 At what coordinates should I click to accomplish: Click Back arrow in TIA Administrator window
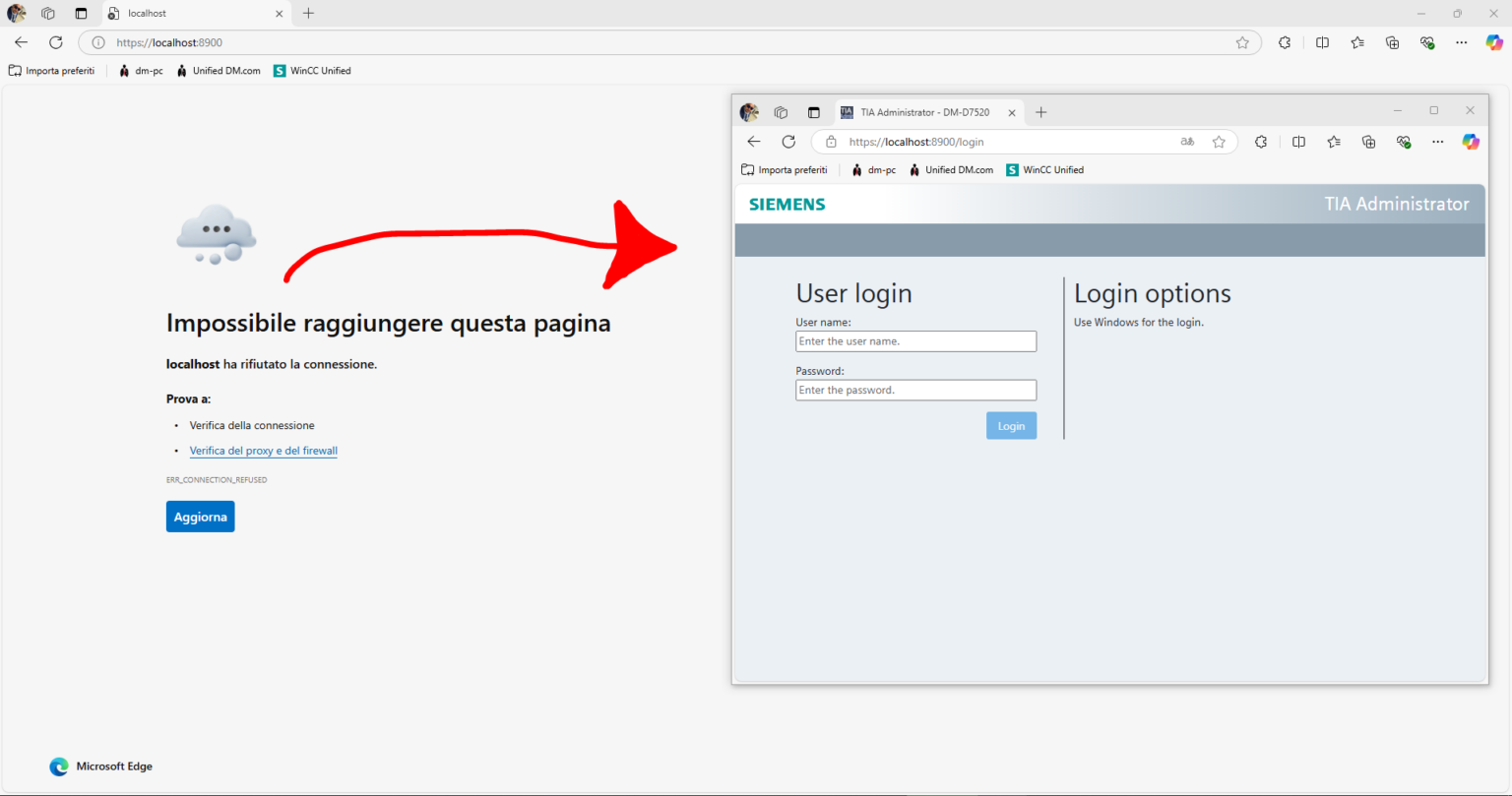click(x=754, y=142)
